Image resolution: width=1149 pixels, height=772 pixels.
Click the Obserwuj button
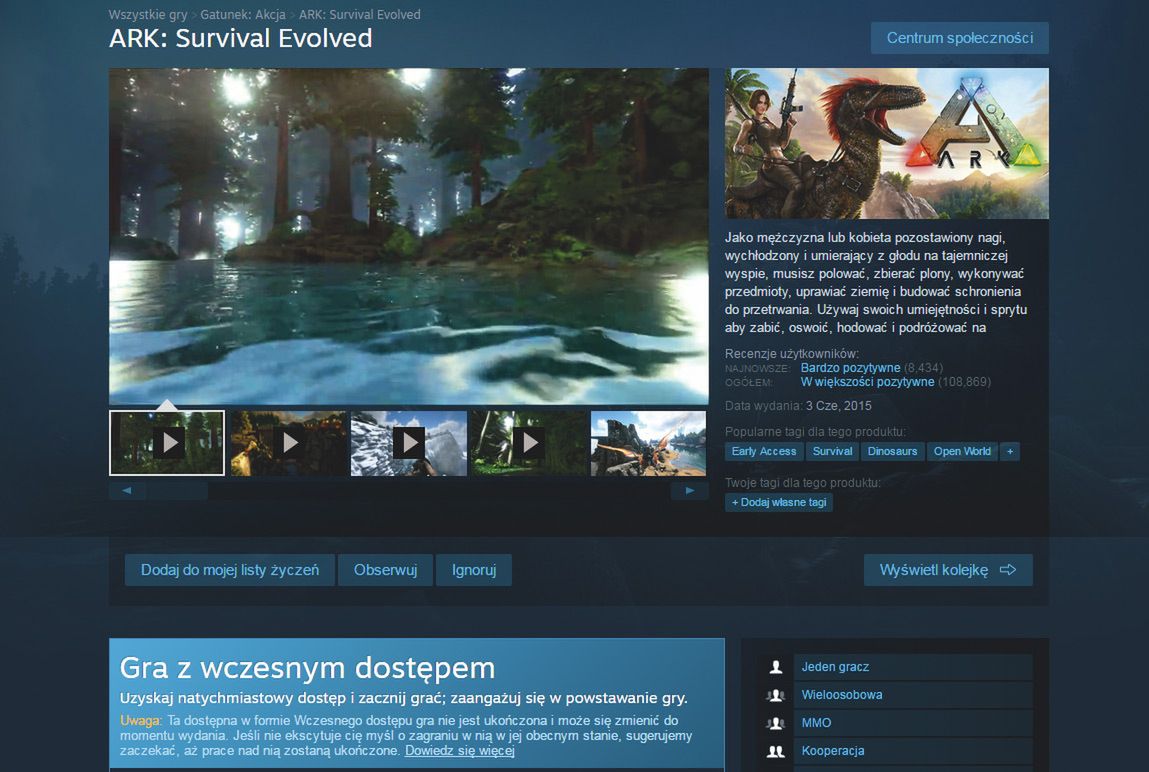tap(385, 570)
